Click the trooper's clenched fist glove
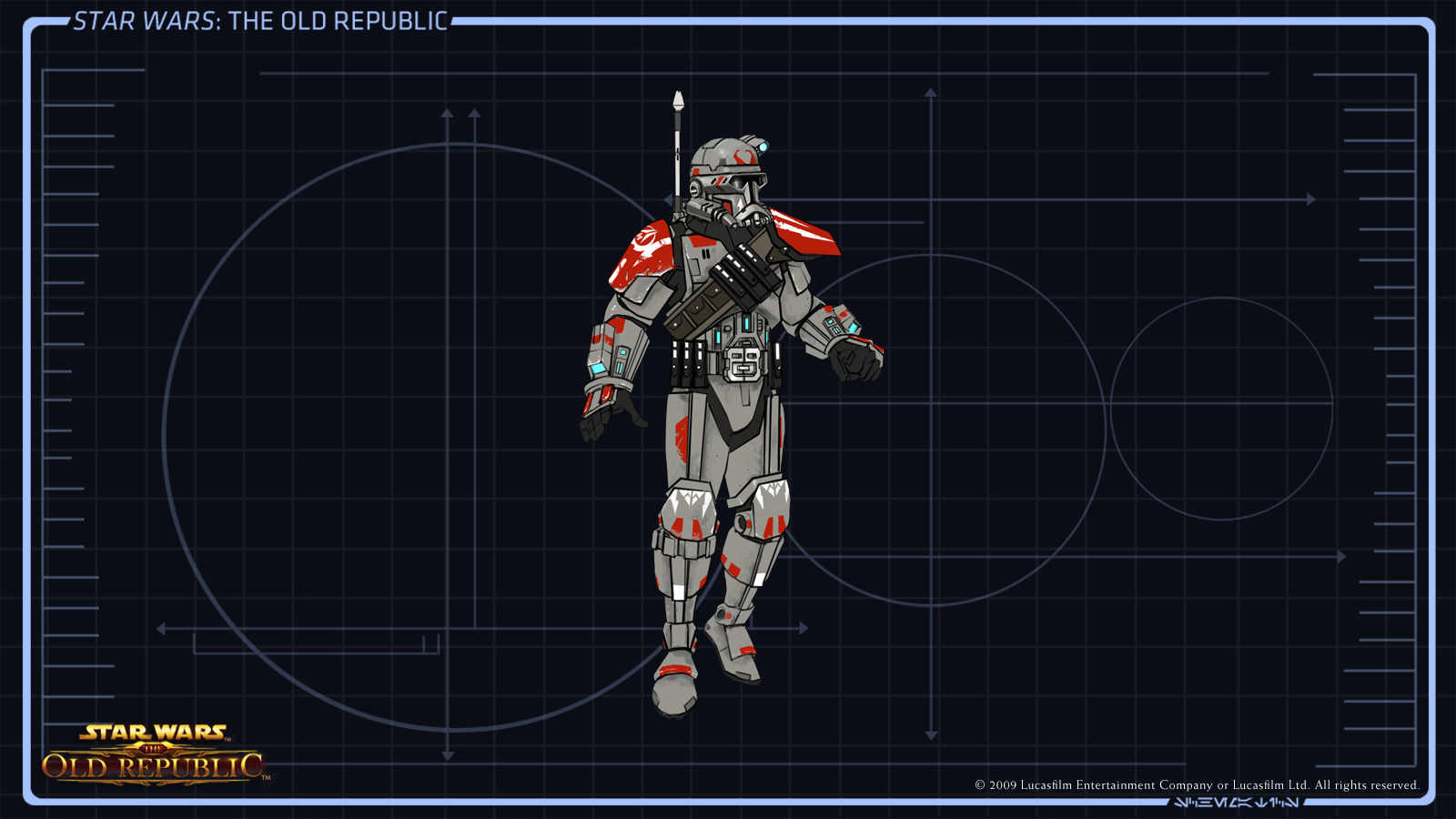Screen dimensions: 1456x819 pos(855,359)
